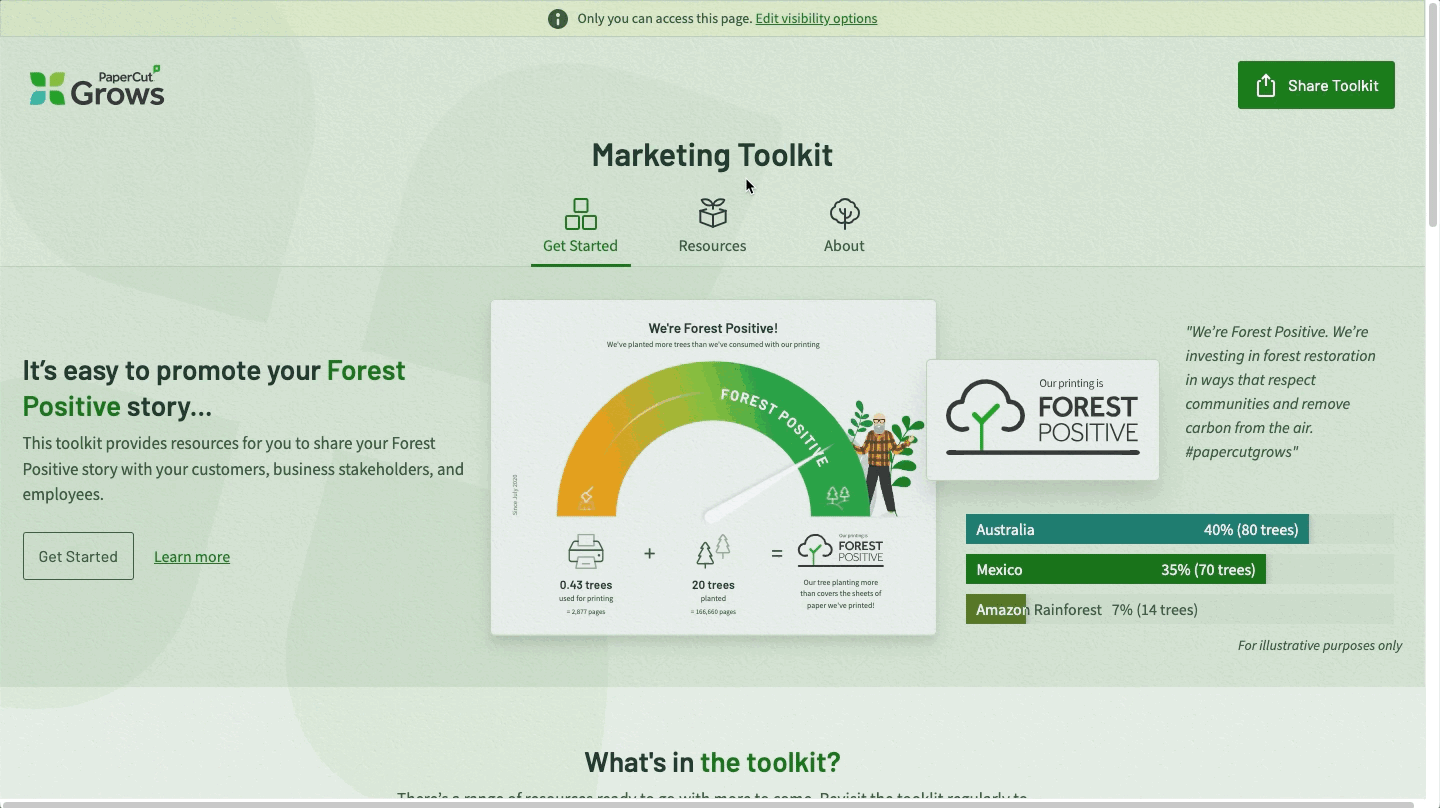Click the Forest Positive cloud badge

[1042, 420]
